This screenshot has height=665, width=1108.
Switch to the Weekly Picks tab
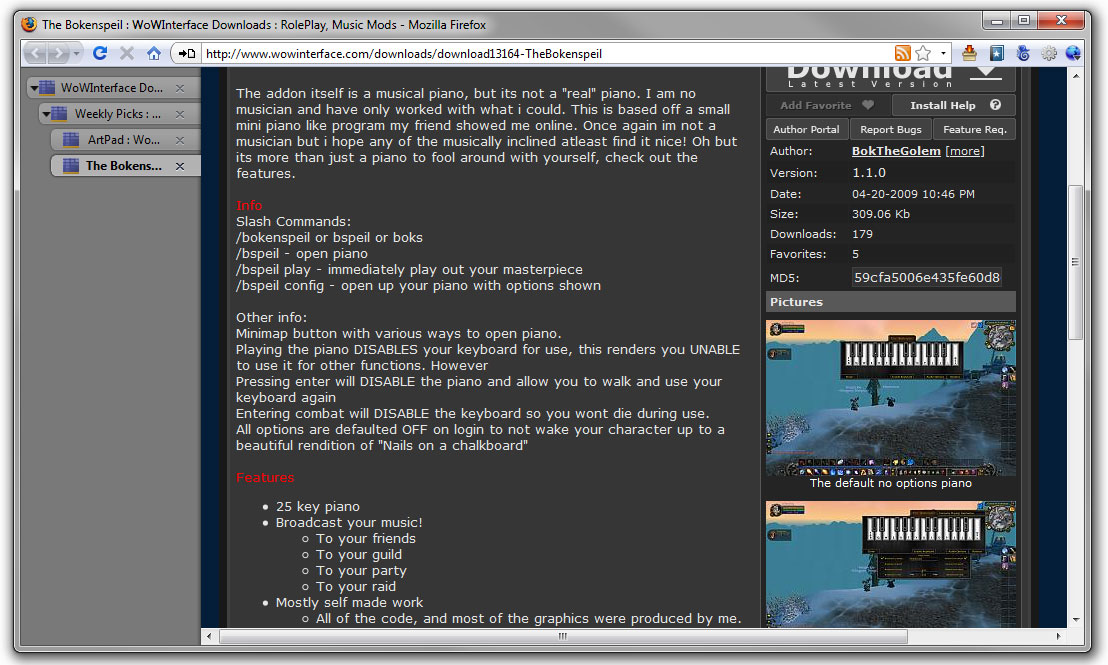[118, 114]
